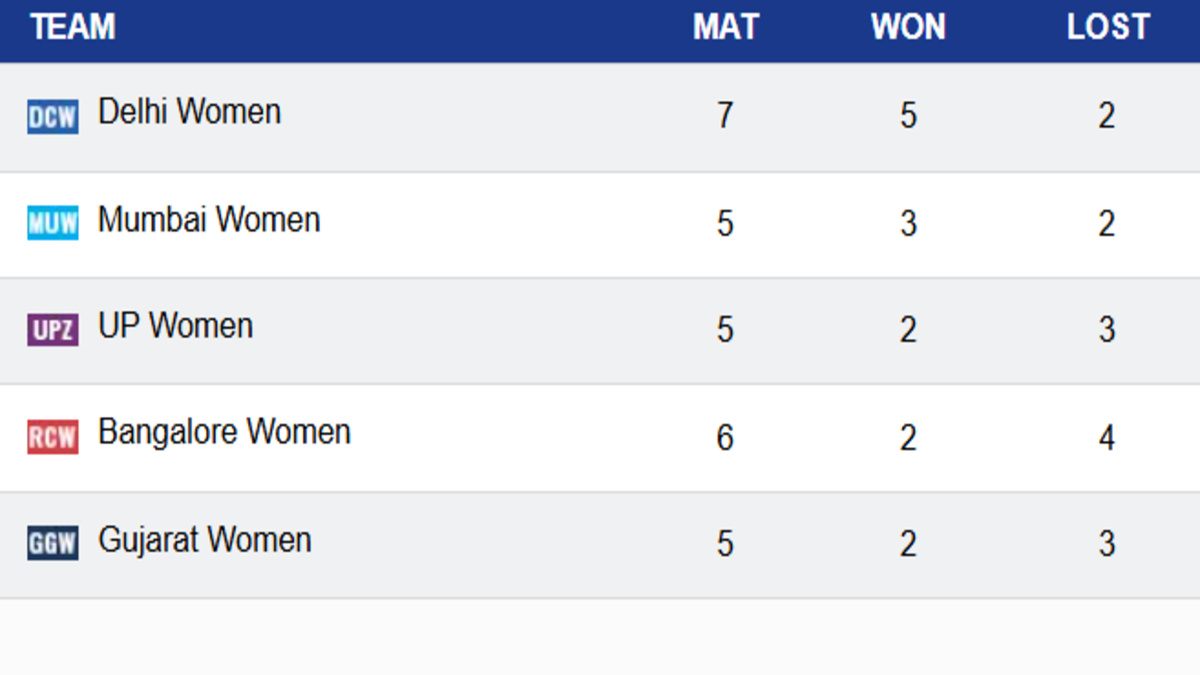1200x675 pixels.
Task: Sort by the MAT column header
Action: (726, 27)
